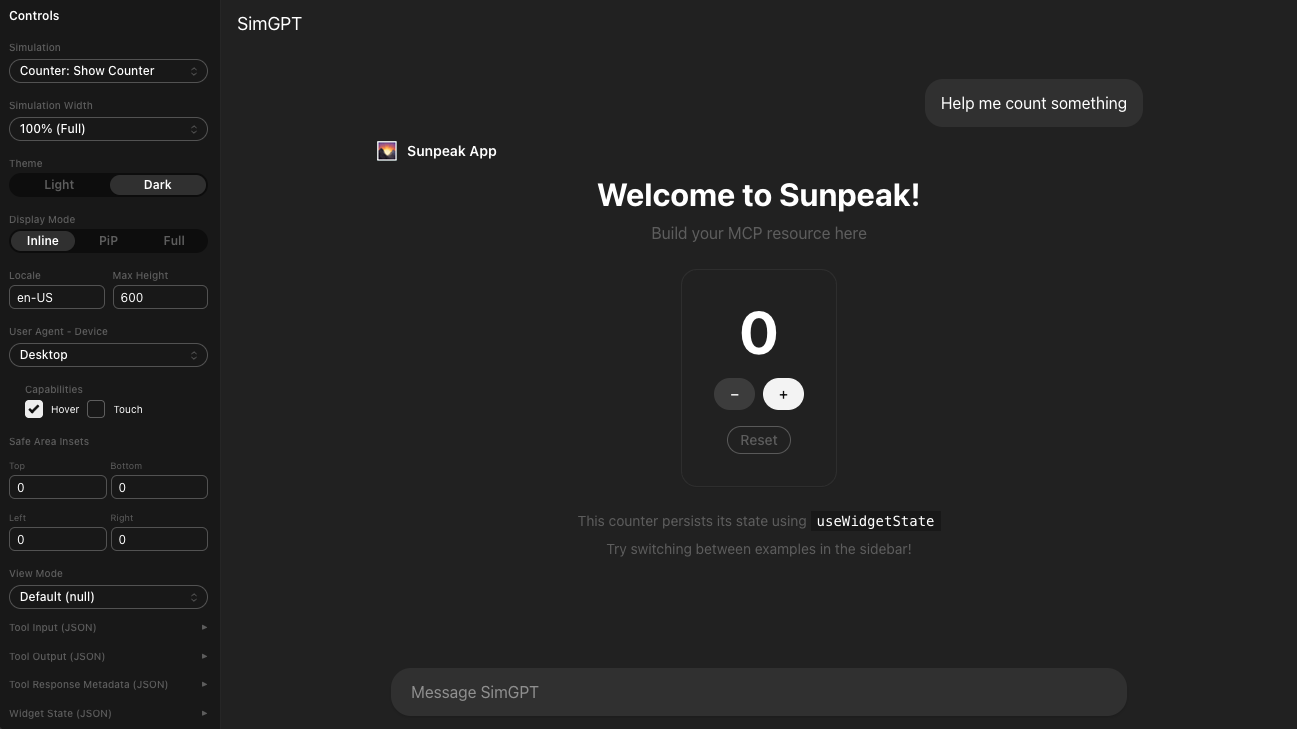Expand the Tool Output (JSON) section
Screen dimensions: 1297x729
click(x=108, y=656)
